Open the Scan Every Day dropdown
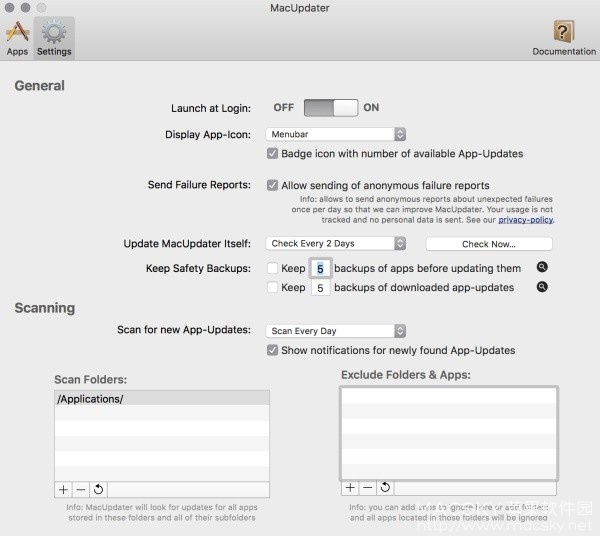The image size is (600, 536). [x=336, y=331]
